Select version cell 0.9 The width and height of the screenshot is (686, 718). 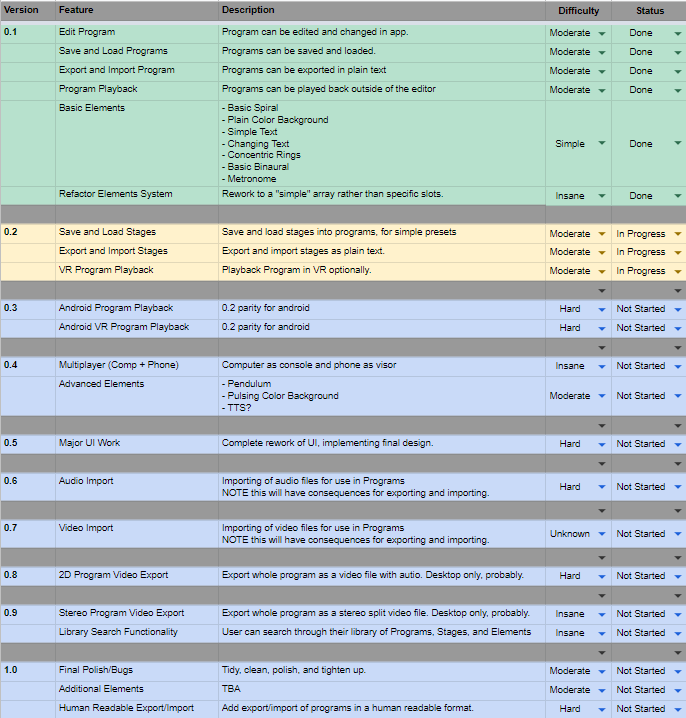point(28,614)
